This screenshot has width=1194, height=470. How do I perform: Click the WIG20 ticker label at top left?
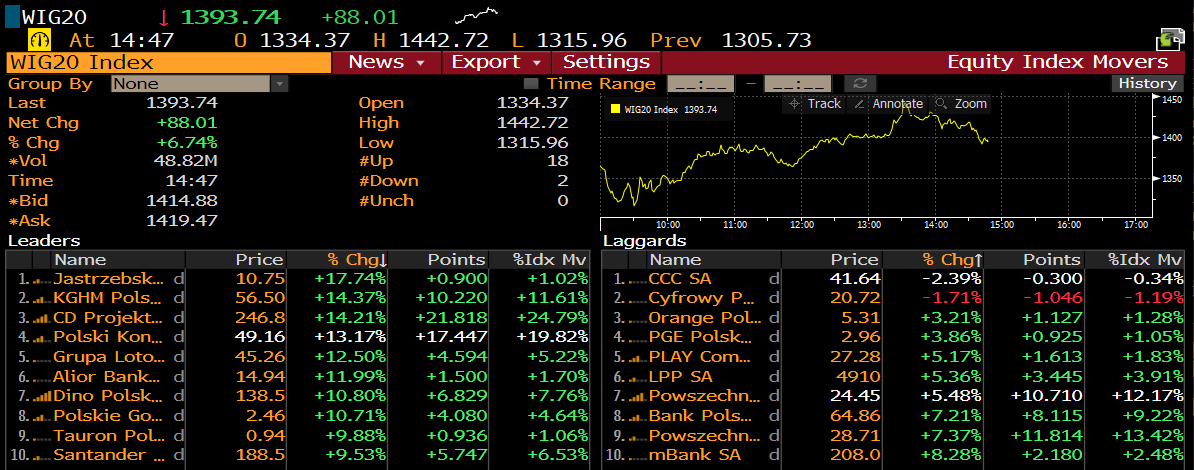54,17
